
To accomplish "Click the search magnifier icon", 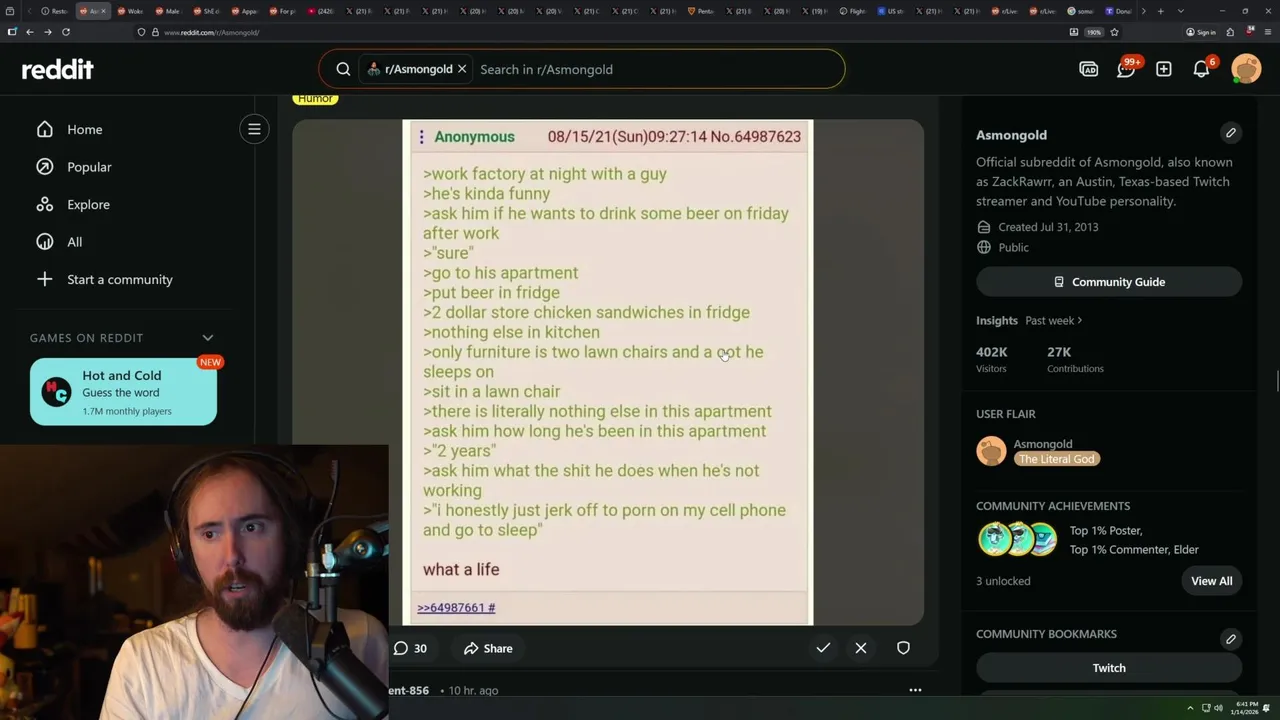I will [x=343, y=69].
